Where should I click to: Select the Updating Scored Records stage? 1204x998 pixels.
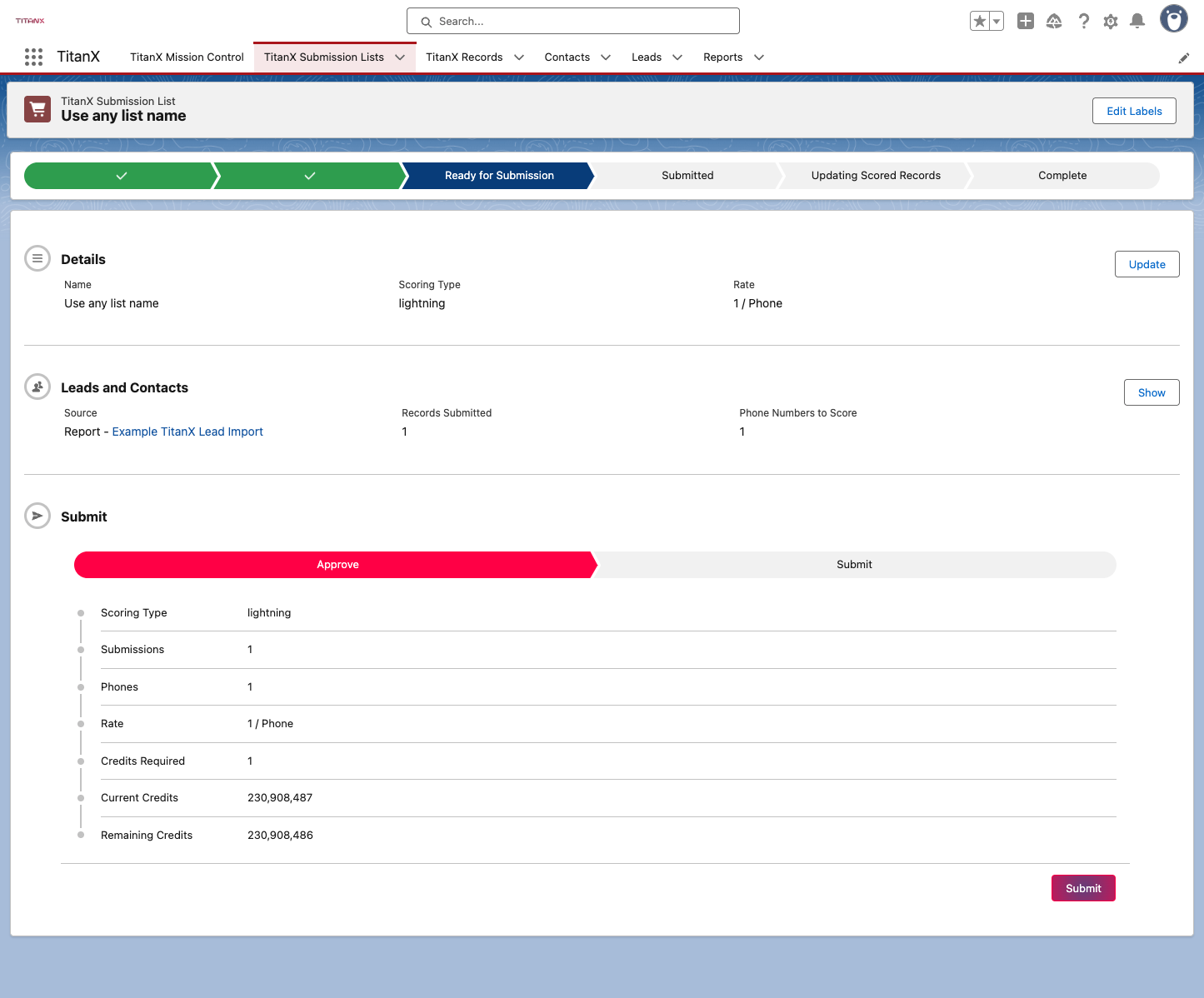(876, 176)
